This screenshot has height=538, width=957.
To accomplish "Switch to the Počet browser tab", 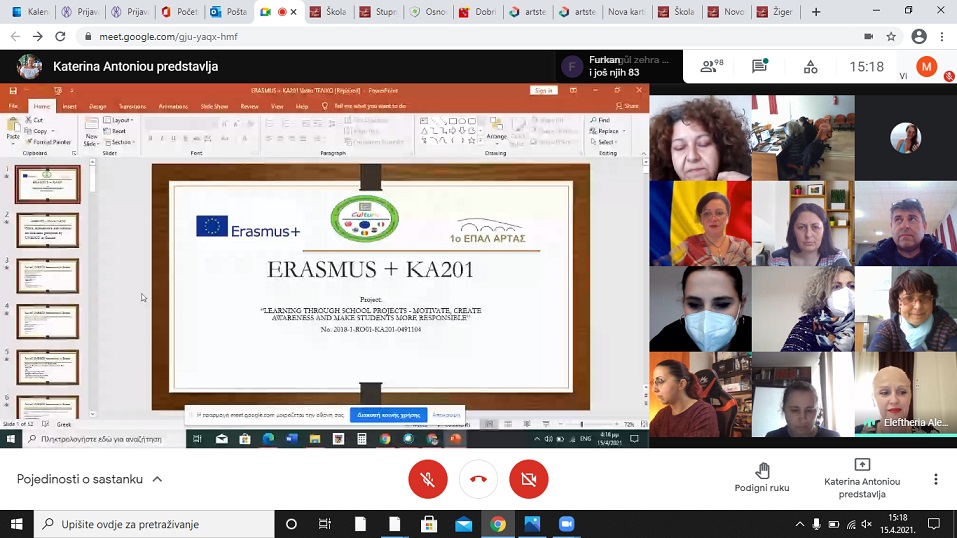I will (x=180, y=12).
